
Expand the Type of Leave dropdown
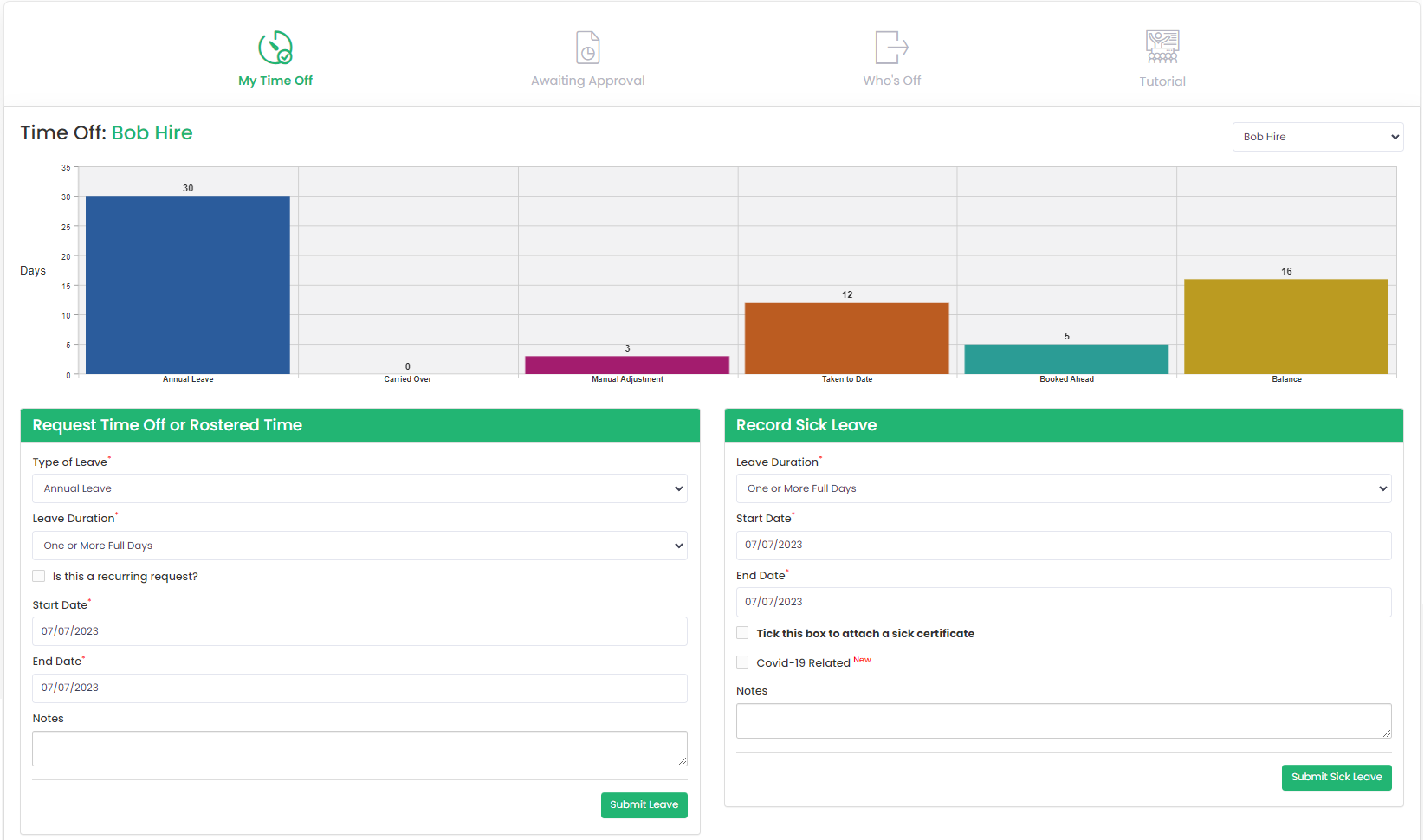tap(359, 488)
